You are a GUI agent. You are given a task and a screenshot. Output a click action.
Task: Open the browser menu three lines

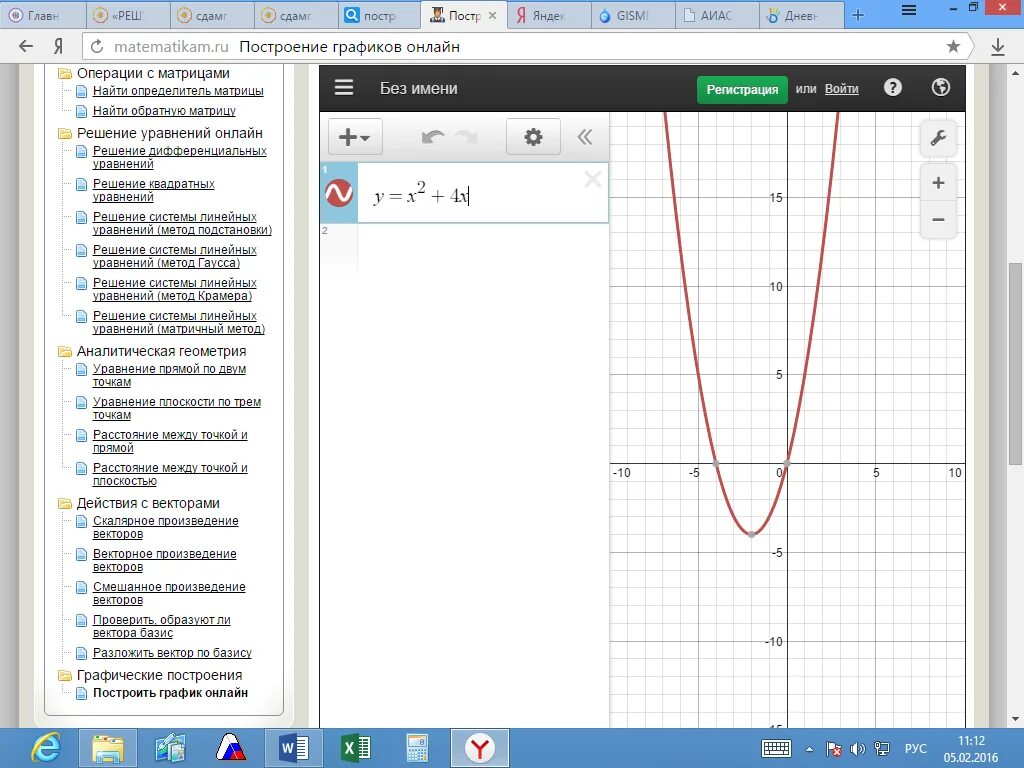908,10
